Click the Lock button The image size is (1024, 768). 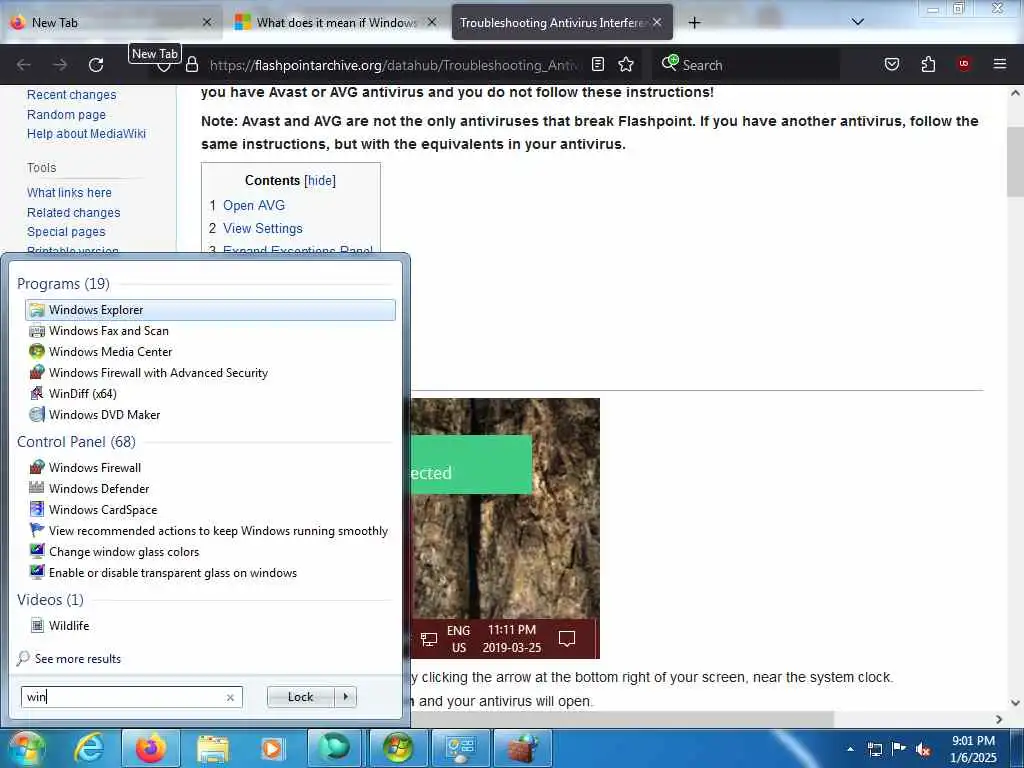point(300,697)
